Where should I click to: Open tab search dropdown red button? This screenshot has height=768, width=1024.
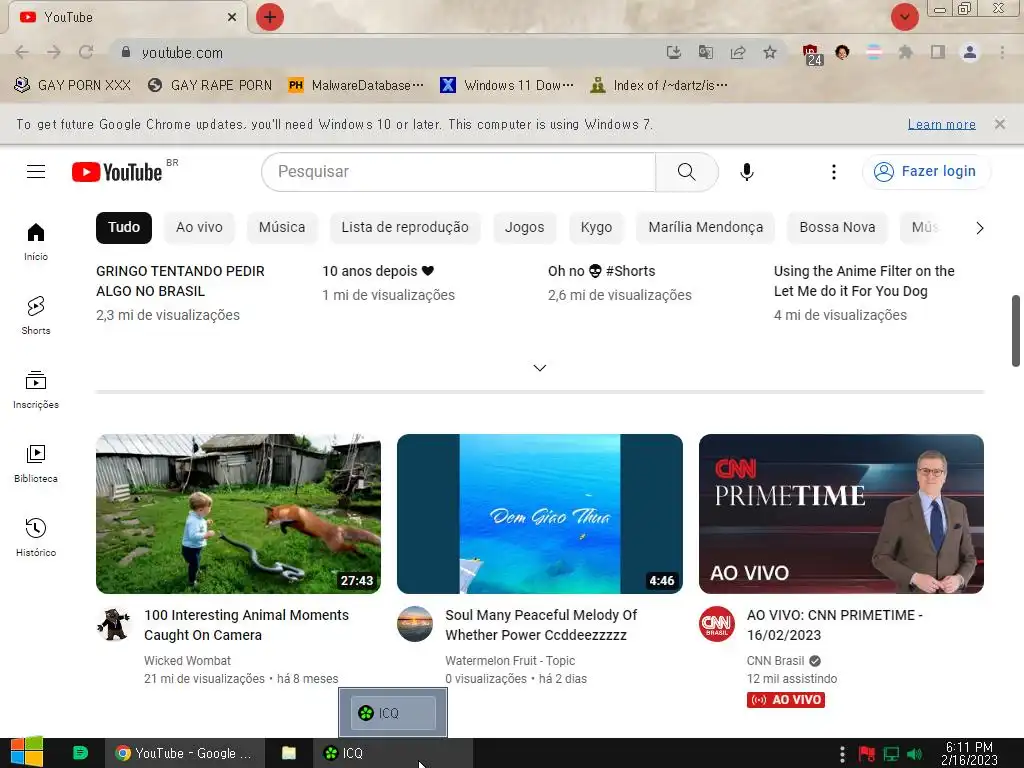pos(904,17)
